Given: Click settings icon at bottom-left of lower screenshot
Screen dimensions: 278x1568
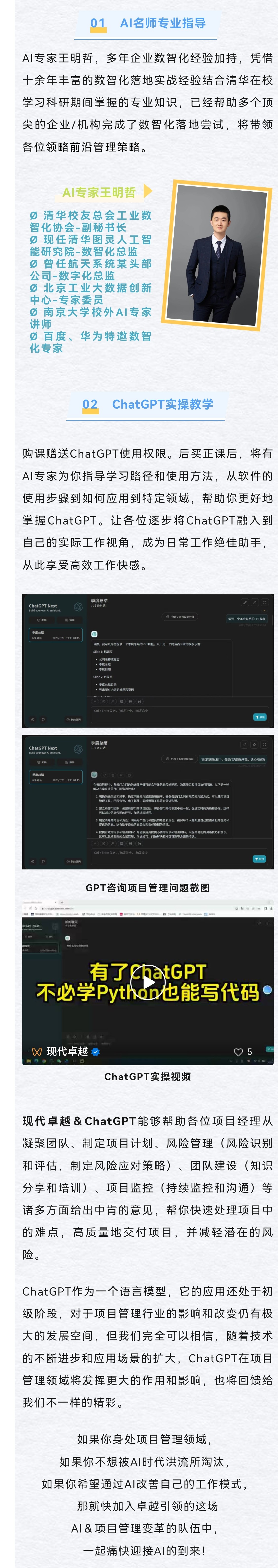Looking at the screenshot, I should pos(33,861).
